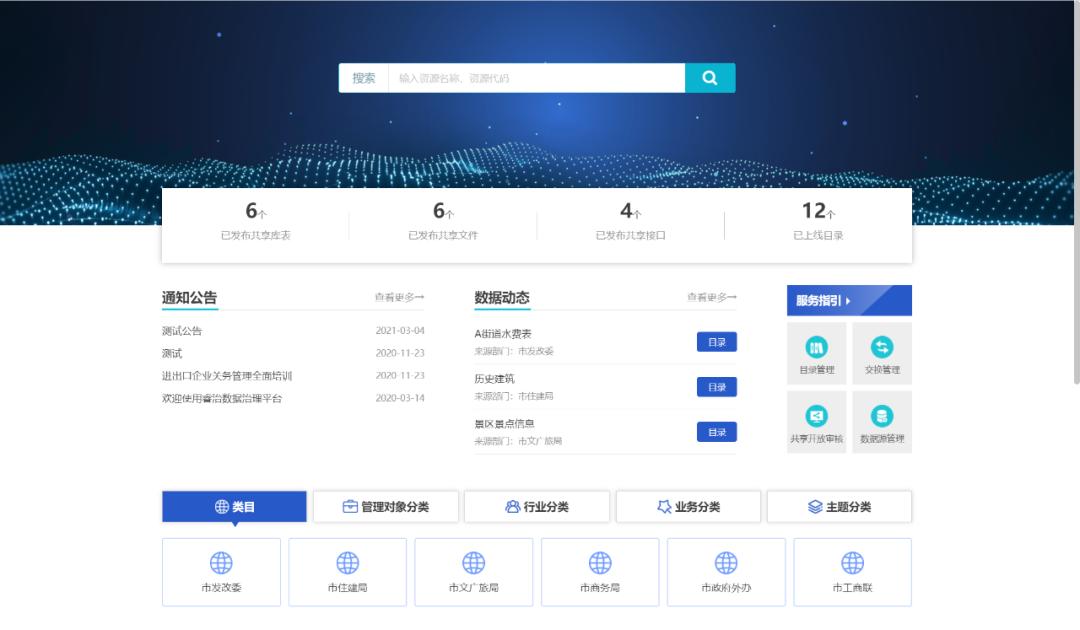Viewport: 1080px width, 630px height.
Task: Open the 市政府外办 department card
Action: tap(725, 571)
